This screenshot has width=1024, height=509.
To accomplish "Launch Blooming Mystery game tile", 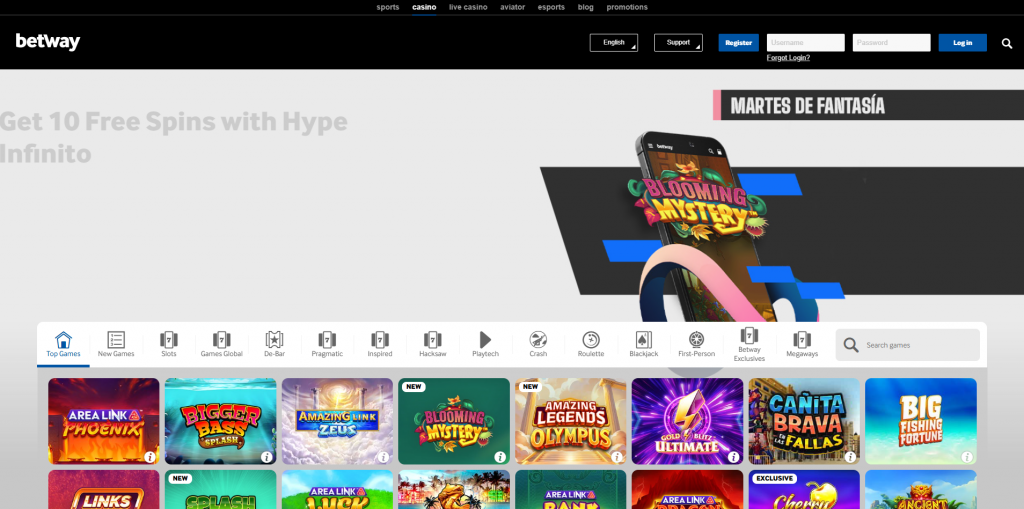I will pyautogui.click(x=454, y=421).
